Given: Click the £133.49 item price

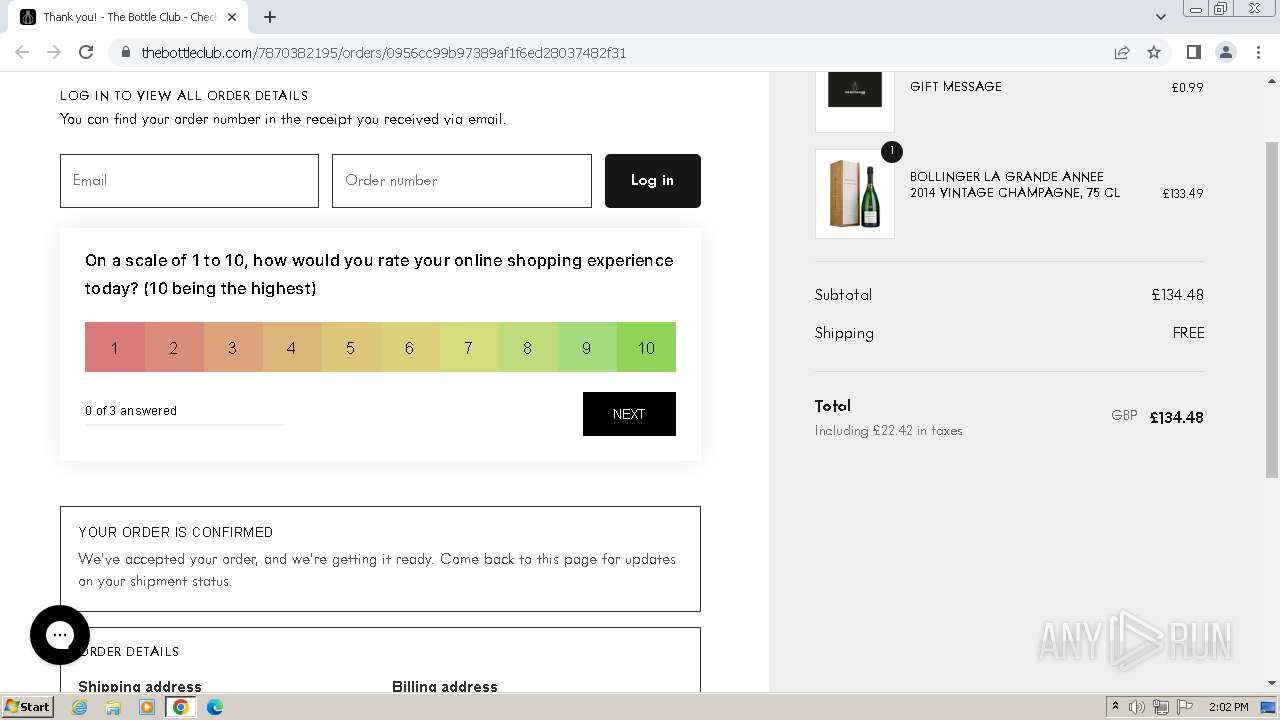Looking at the screenshot, I should point(1182,194).
